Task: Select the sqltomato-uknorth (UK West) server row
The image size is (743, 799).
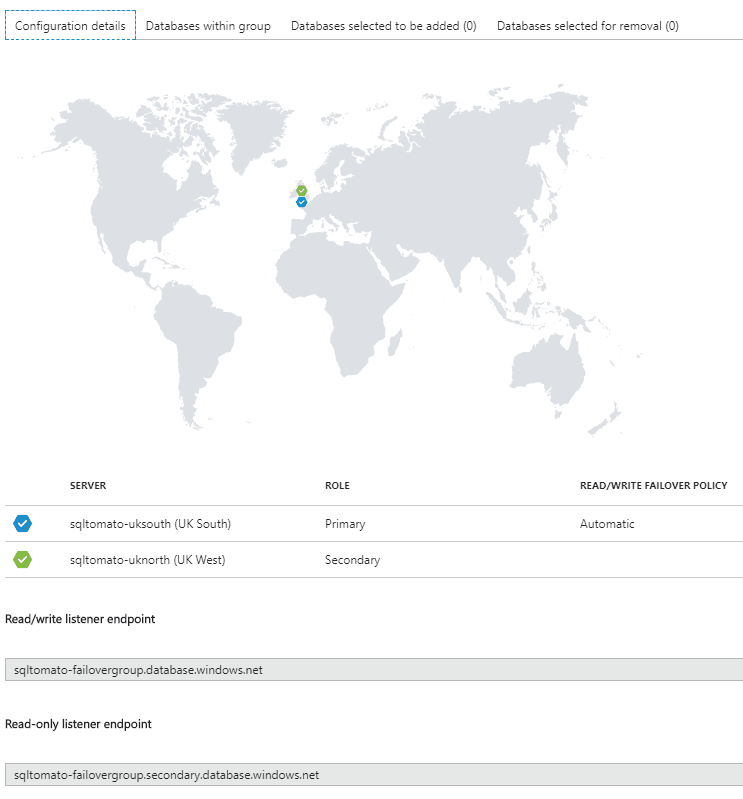Action: click(374, 560)
